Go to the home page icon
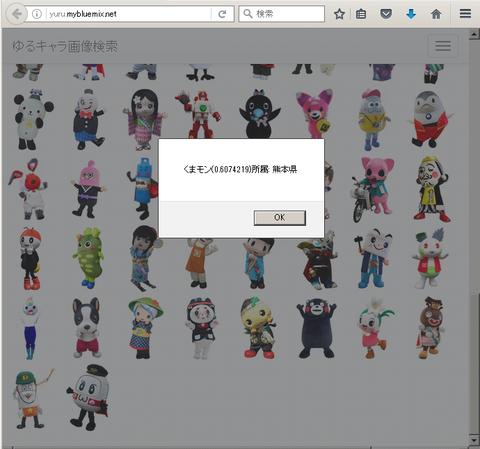Screen dimensions: 480x449 click(436, 14)
